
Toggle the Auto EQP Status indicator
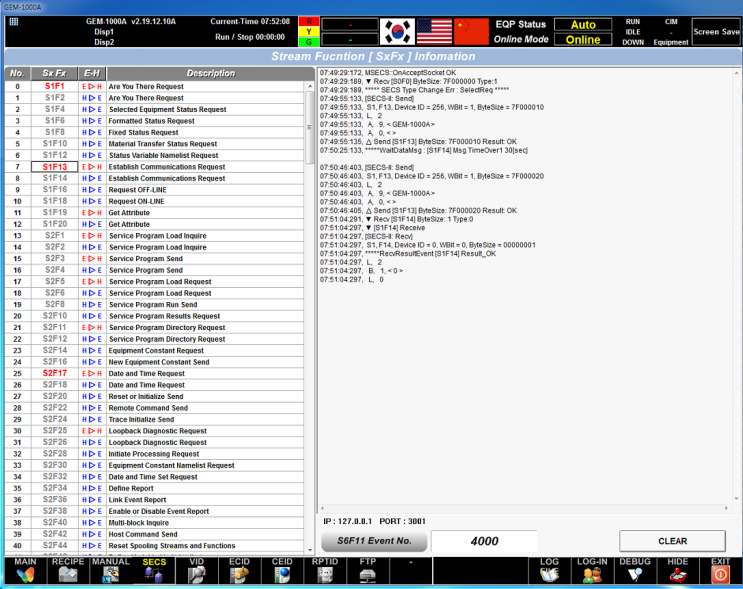[x=583, y=24]
